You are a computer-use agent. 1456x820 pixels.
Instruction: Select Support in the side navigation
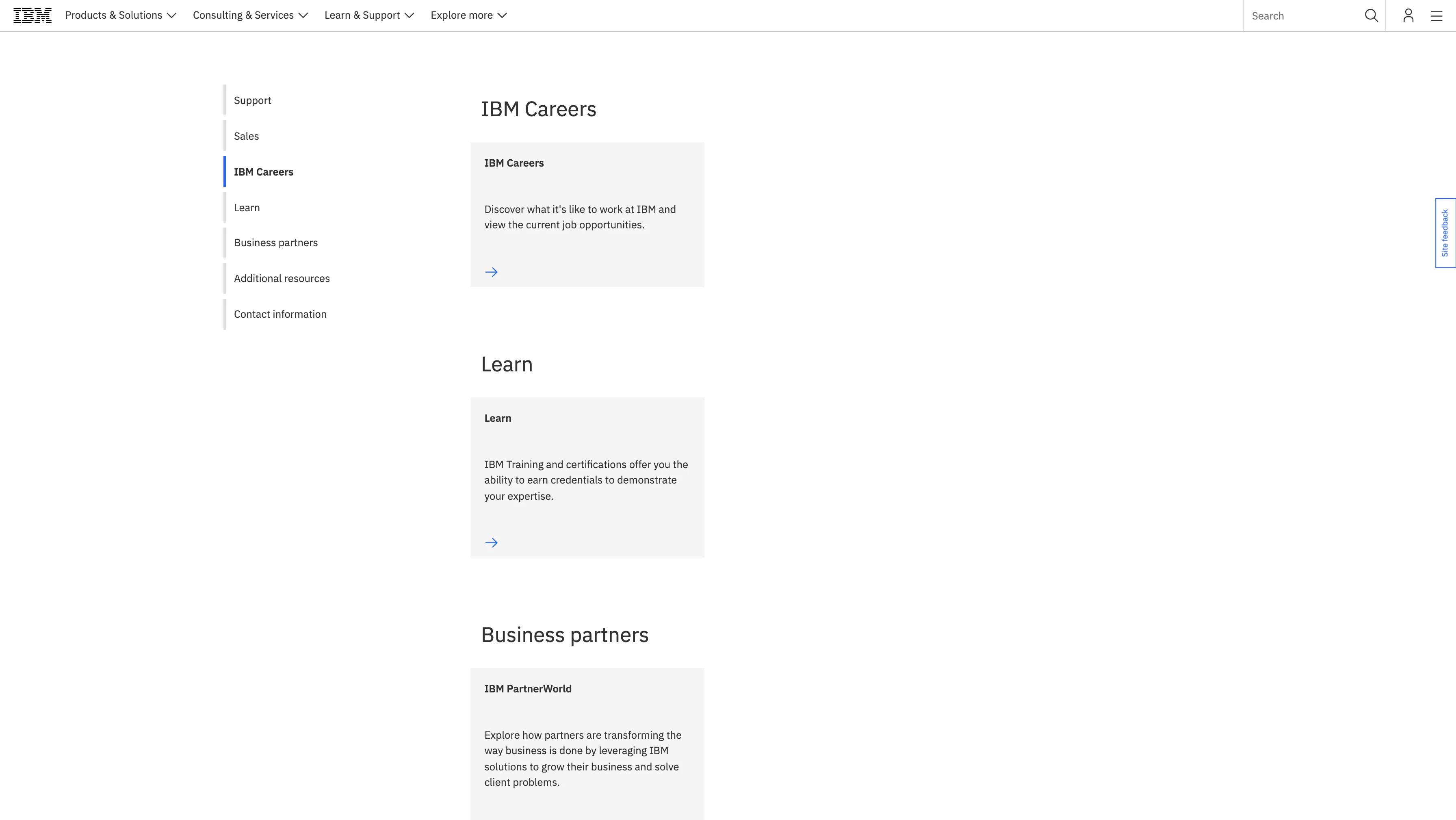click(252, 100)
